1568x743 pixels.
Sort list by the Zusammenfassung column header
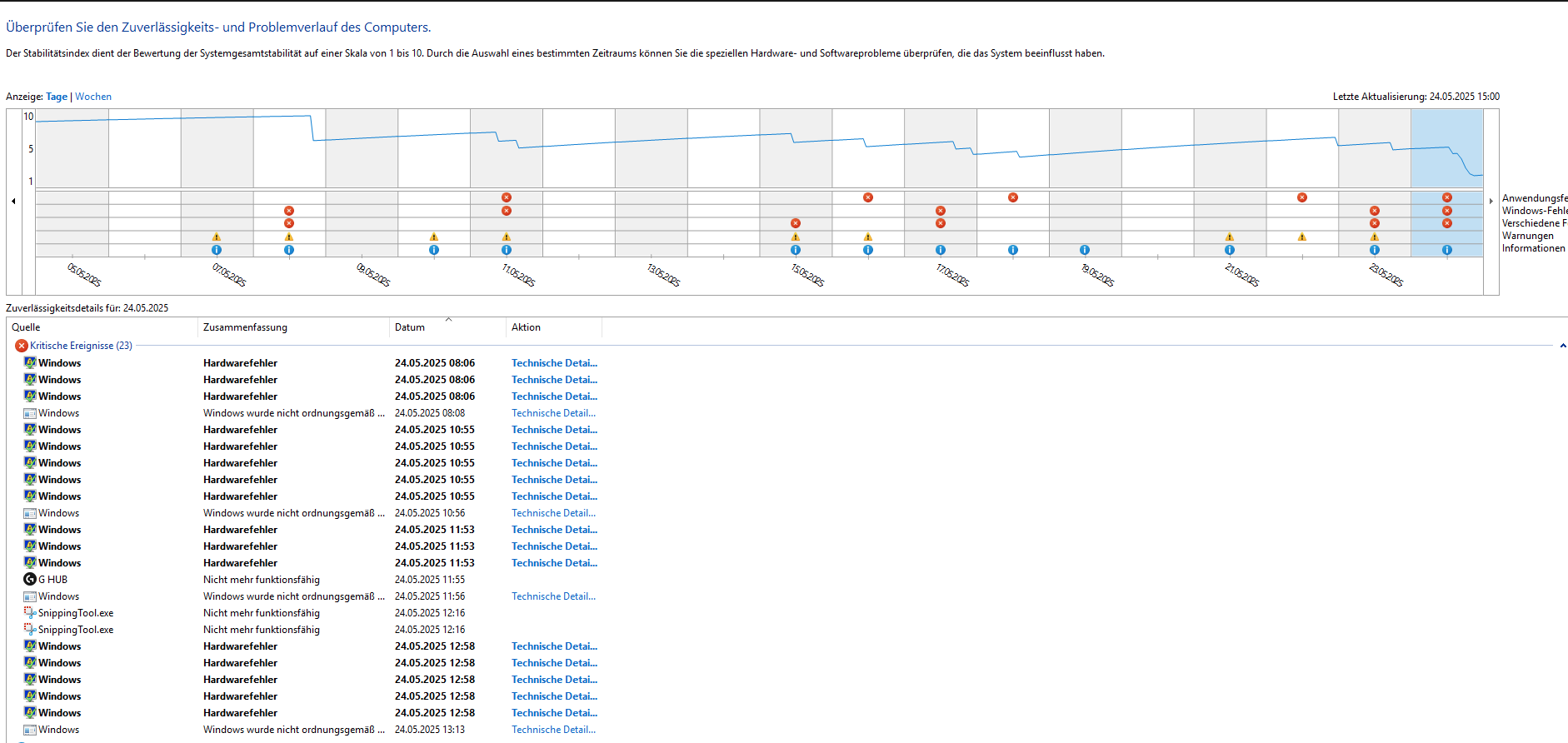(x=293, y=327)
